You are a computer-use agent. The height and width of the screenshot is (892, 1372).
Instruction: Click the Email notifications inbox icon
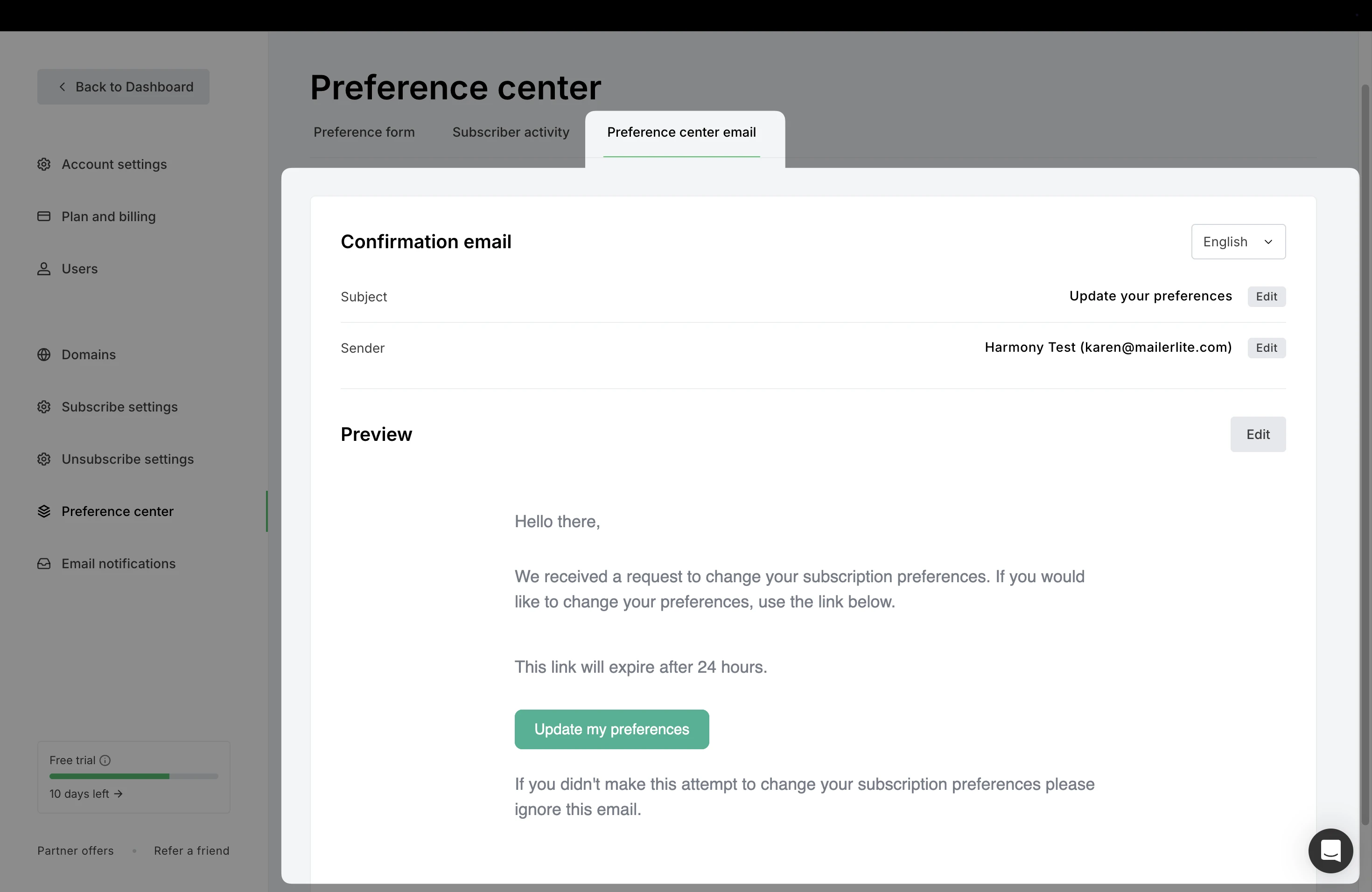44,564
